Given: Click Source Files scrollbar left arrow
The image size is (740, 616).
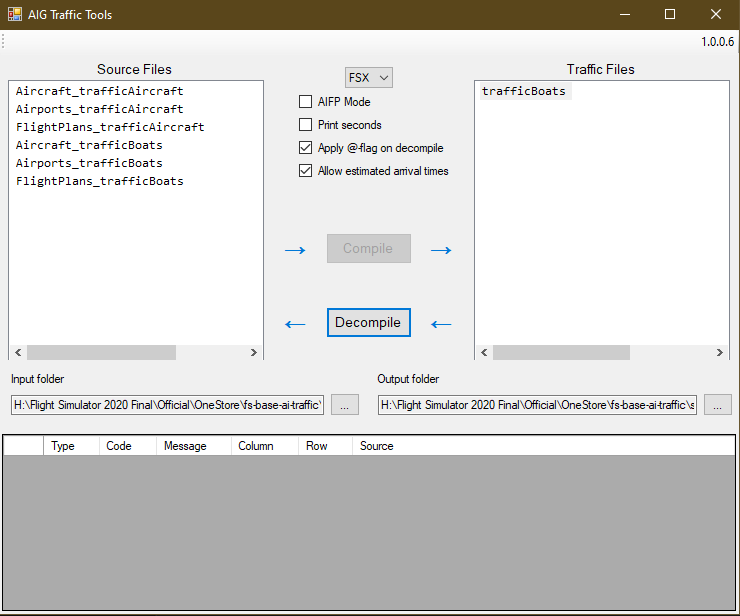Looking at the screenshot, I should (x=18, y=352).
